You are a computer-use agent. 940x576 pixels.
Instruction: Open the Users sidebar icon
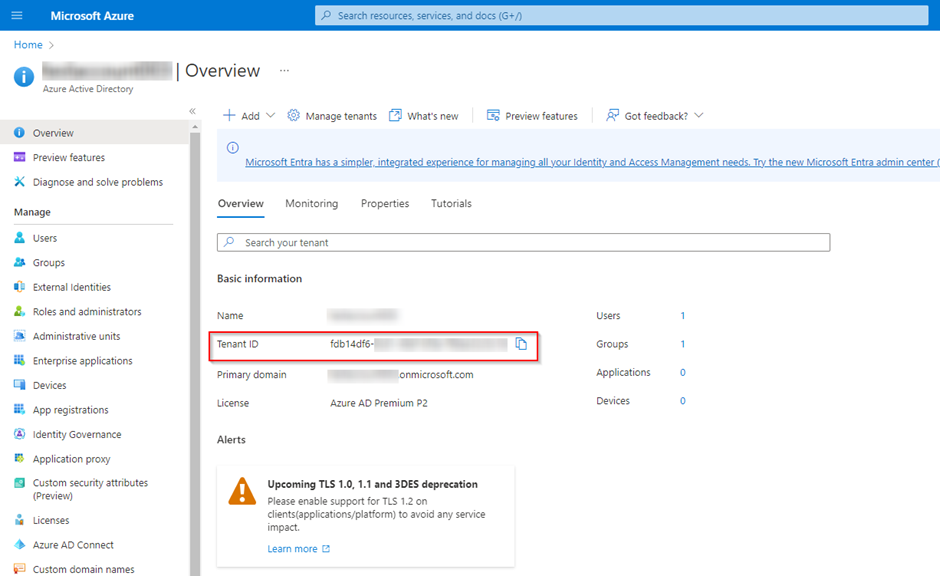click(x=19, y=237)
